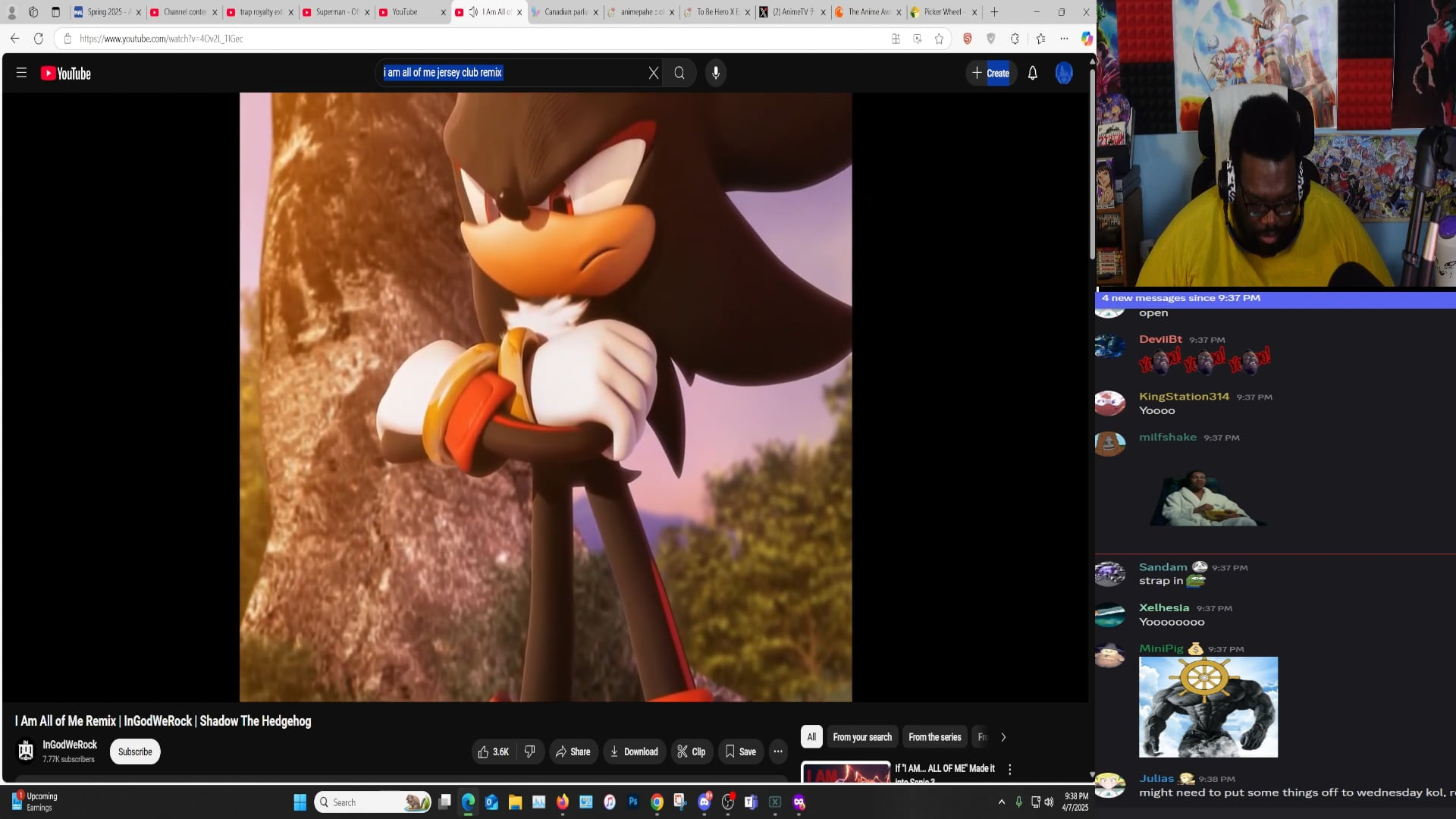This screenshot has width=1456, height=819.
Task: Open the browser profile icon
Action: coord(11,12)
